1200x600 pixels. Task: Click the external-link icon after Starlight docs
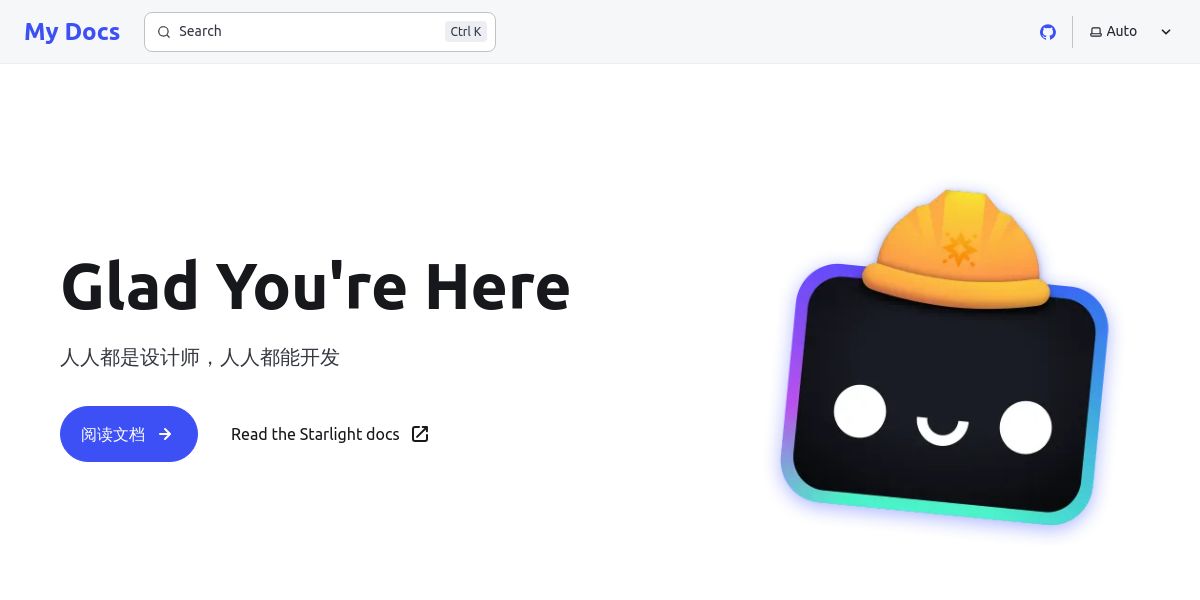(420, 434)
